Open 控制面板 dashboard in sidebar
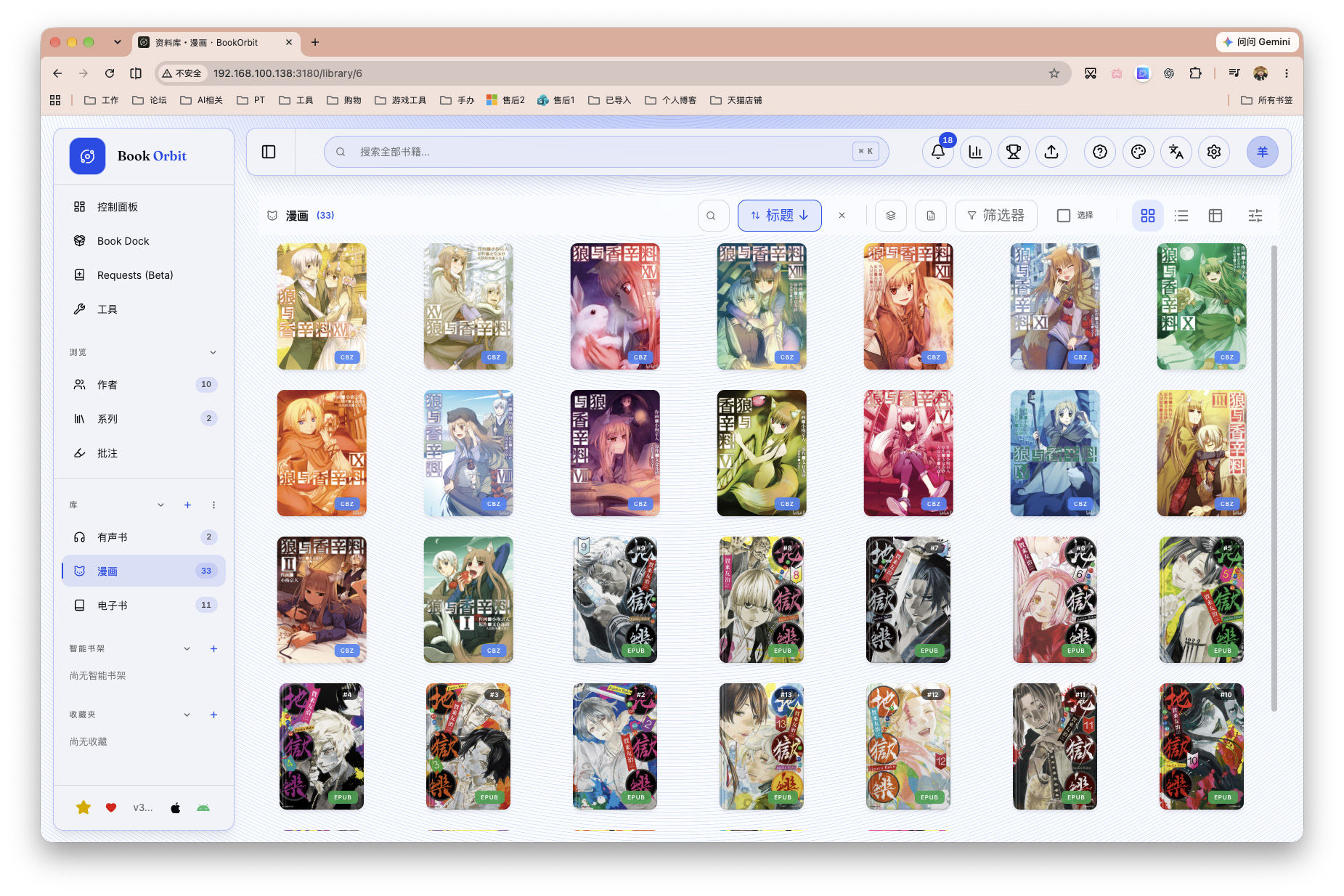 coord(144,207)
